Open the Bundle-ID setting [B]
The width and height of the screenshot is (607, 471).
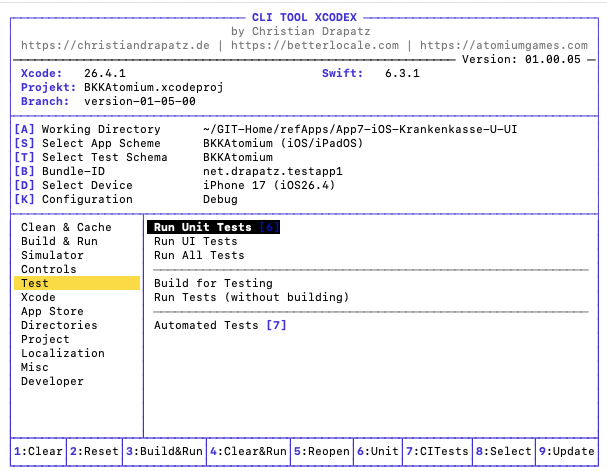[60, 171]
